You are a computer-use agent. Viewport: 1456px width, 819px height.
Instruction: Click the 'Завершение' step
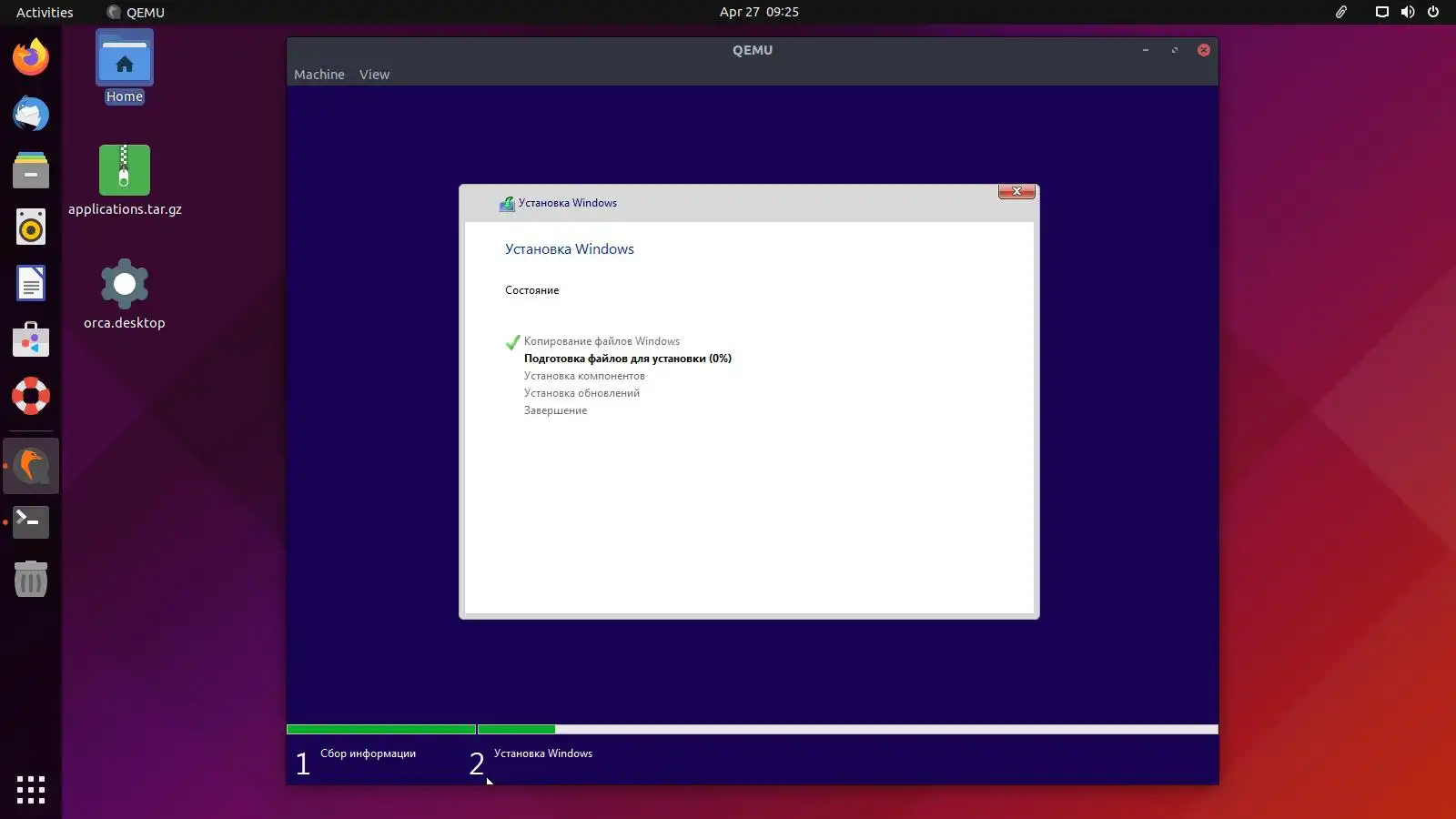[555, 410]
